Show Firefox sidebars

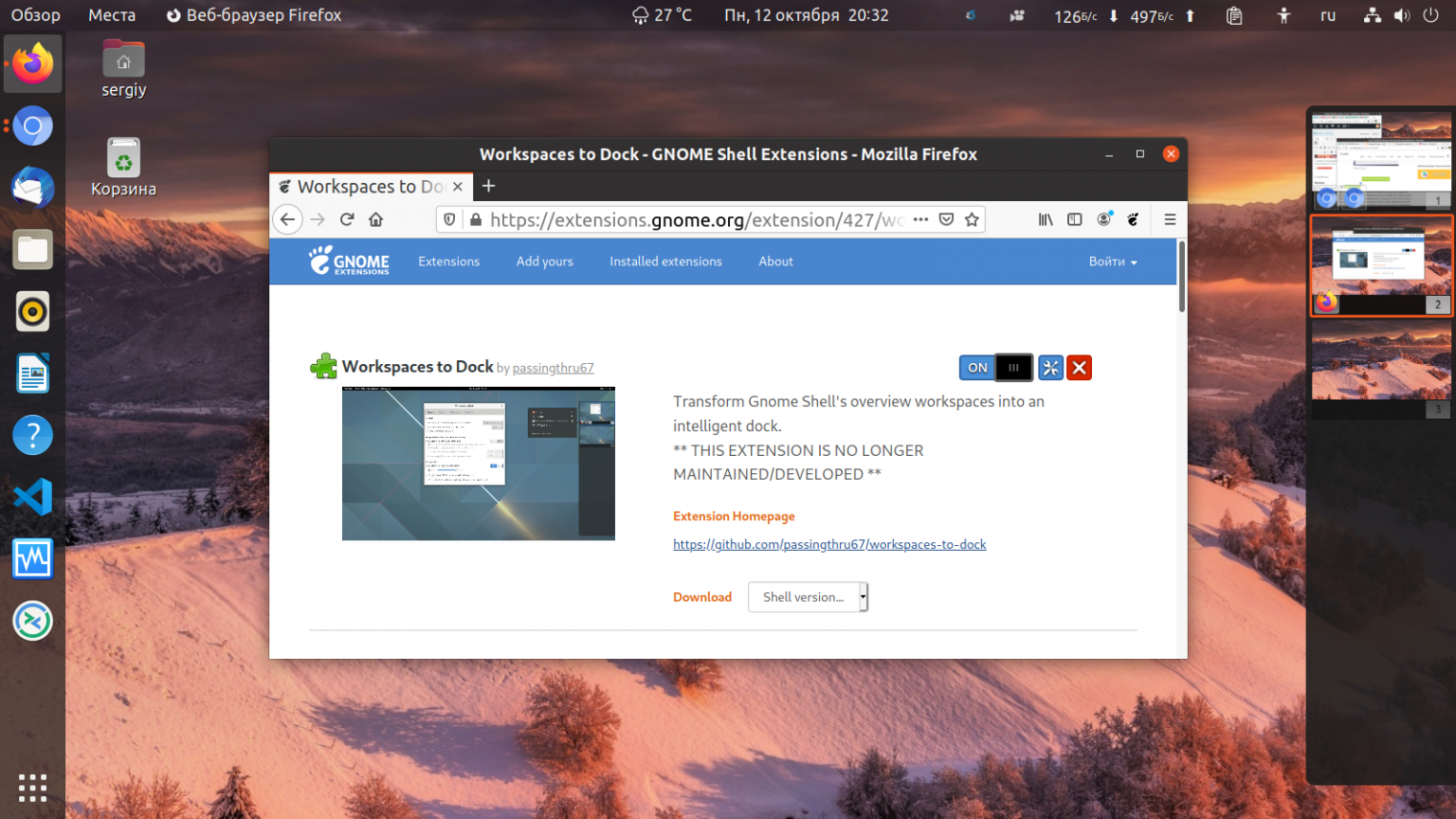click(1075, 219)
